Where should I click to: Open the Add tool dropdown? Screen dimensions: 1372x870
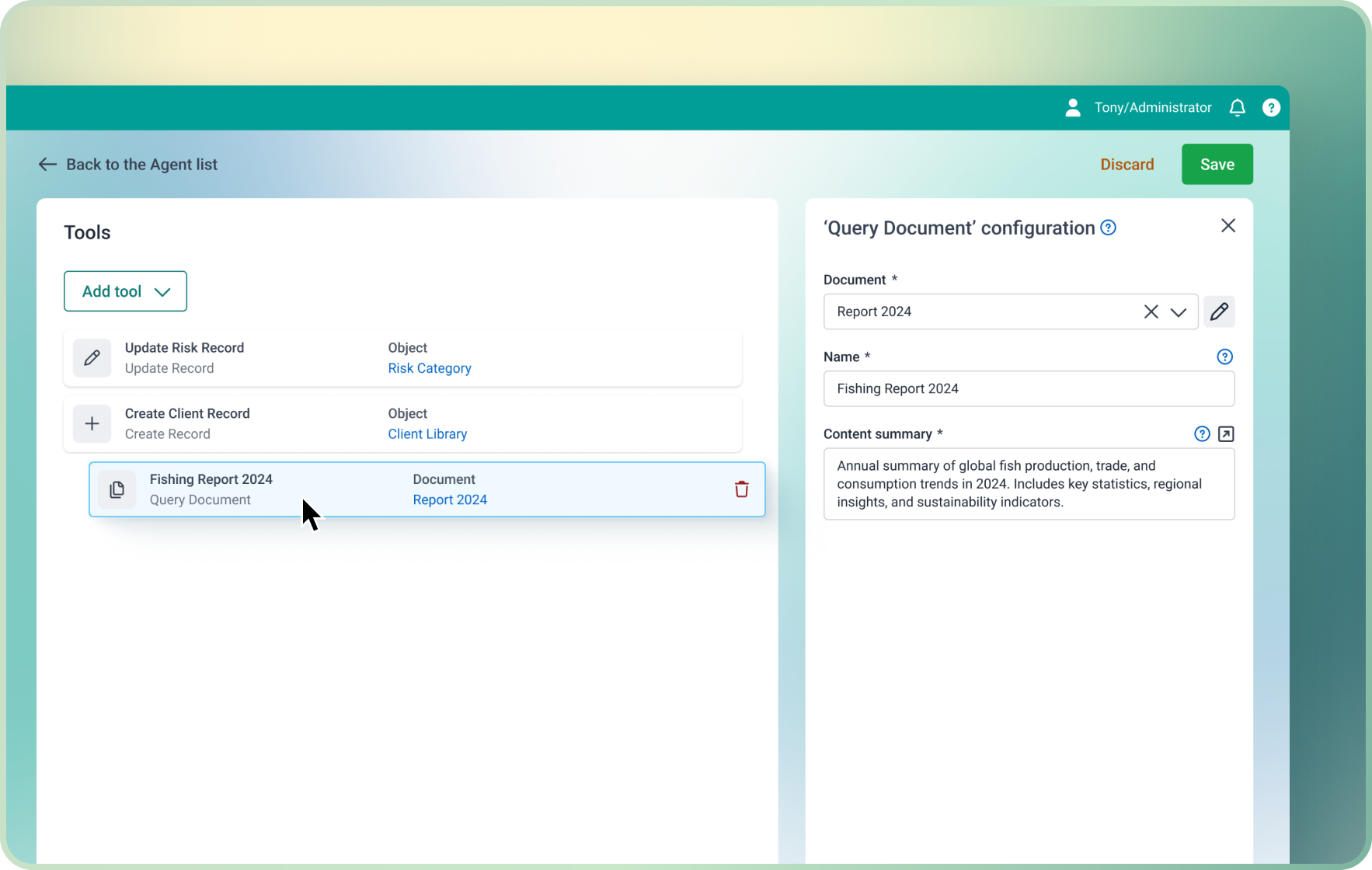click(125, 291)
